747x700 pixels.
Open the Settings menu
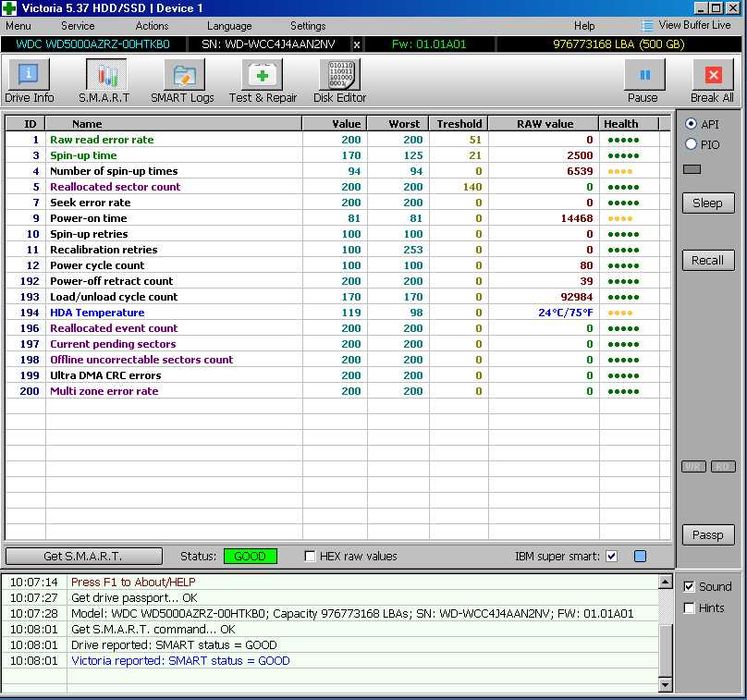308,26
